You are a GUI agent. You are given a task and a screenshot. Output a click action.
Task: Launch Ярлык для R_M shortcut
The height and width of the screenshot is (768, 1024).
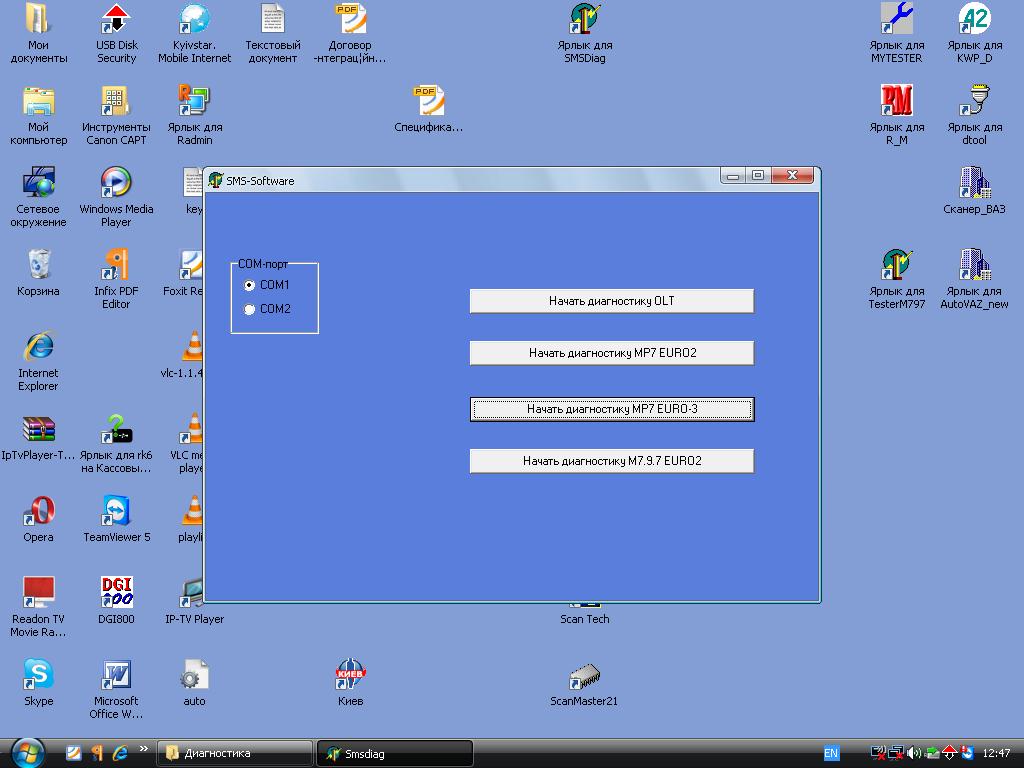[897, 115]
